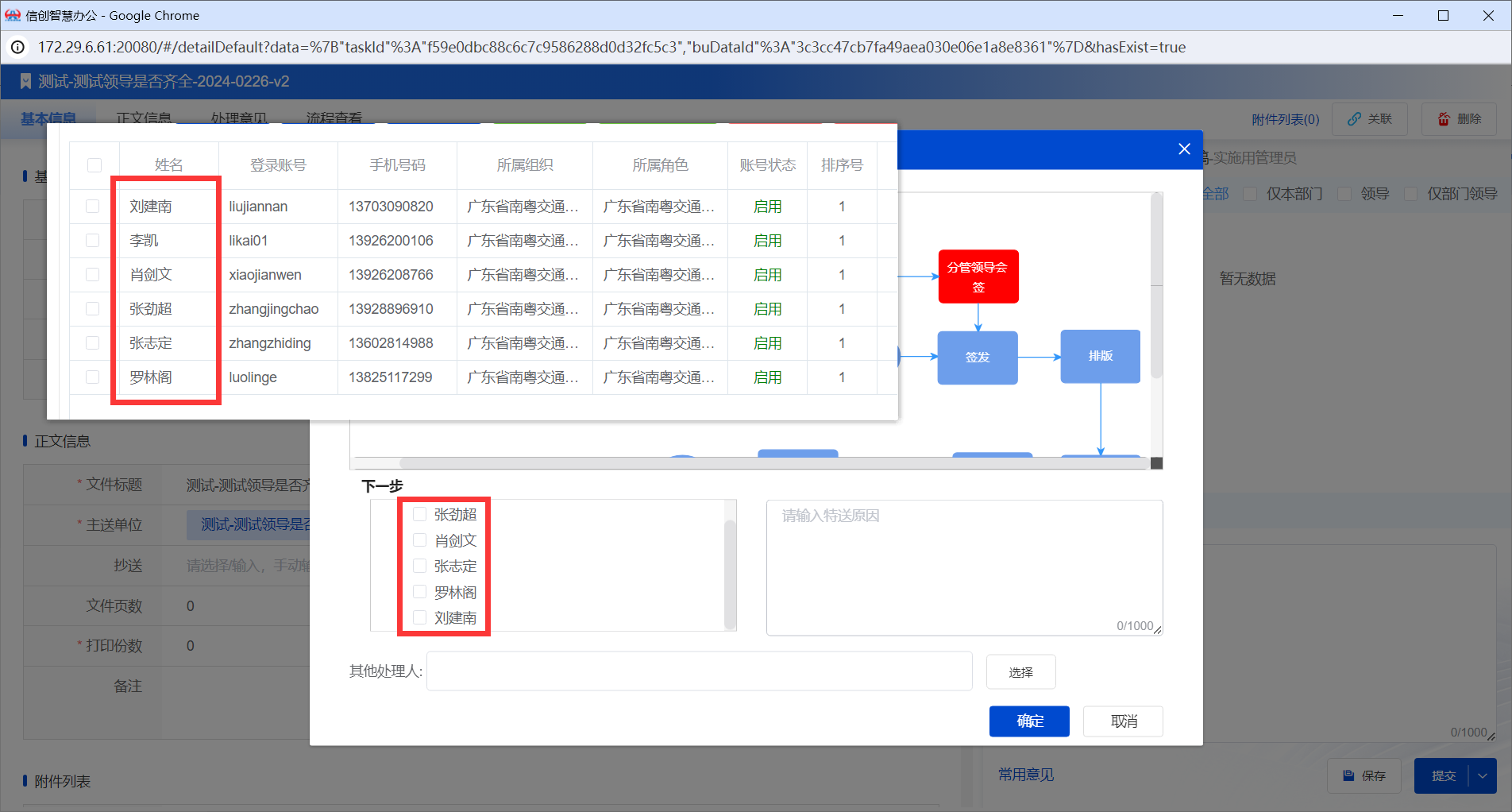Check the row checkbox for 李凯
The width and height of the screenshot is (1512, 812).
tap(93, 241)
